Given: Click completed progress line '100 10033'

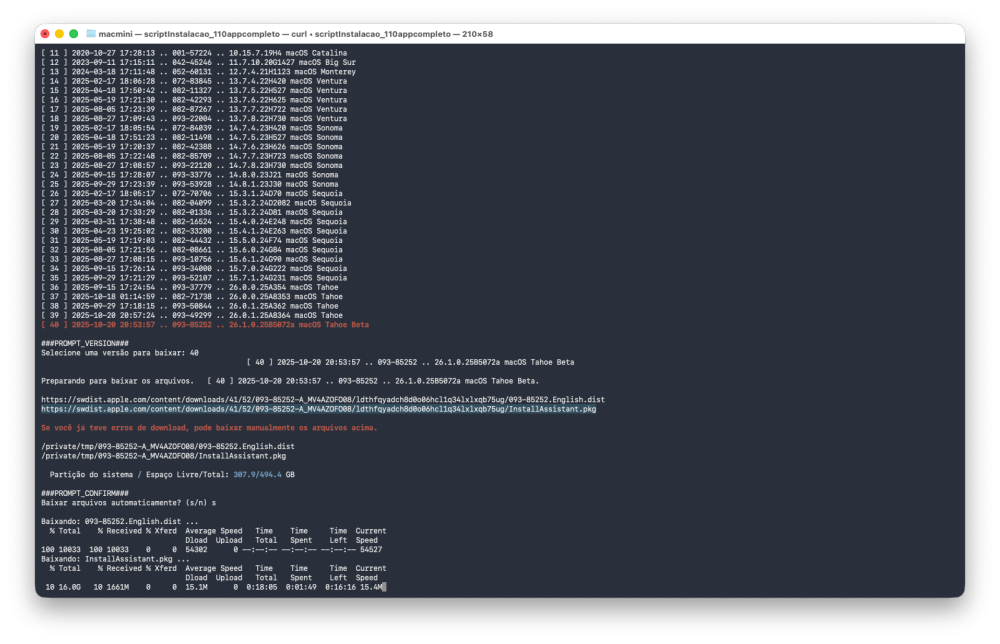Looking at the screenshot, I should [x=212, y=550].
